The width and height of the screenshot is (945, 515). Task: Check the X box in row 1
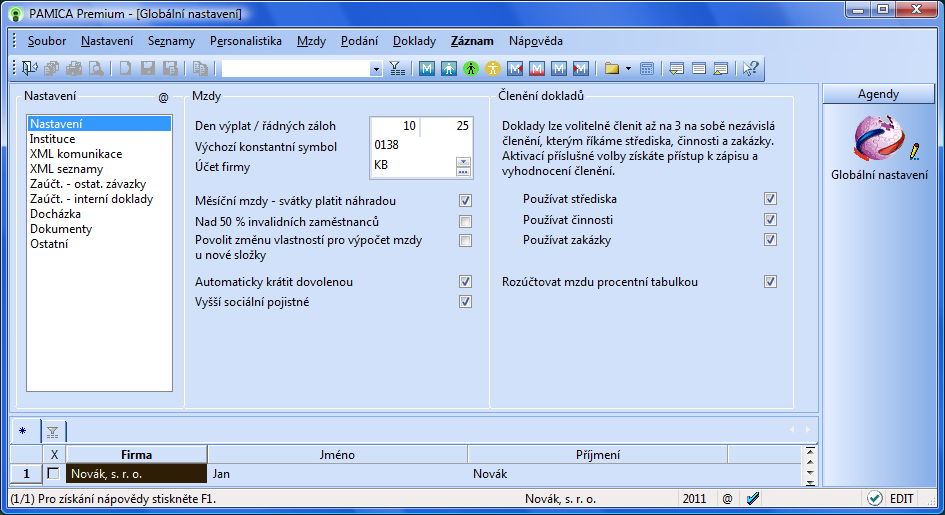pyautogui.click(x=54, y=473)
